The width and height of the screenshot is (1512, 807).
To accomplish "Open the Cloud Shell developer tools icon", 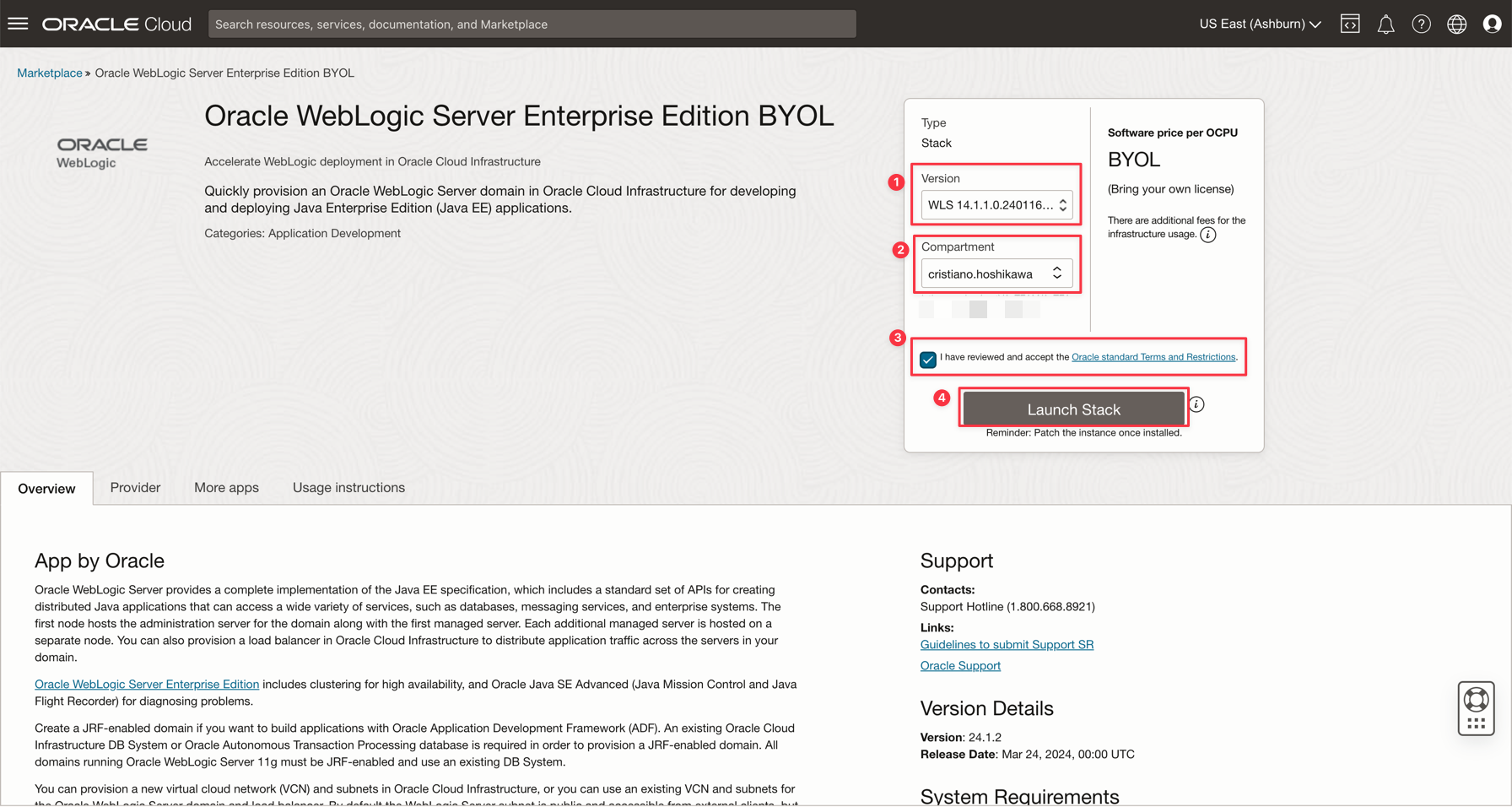I will (1350, 24).
